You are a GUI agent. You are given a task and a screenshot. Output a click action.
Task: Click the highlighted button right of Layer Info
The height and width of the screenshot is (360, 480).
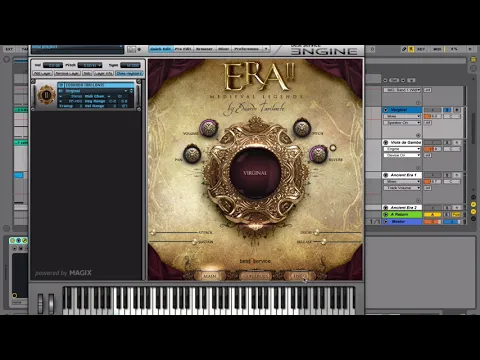click(x=129, y=73)
